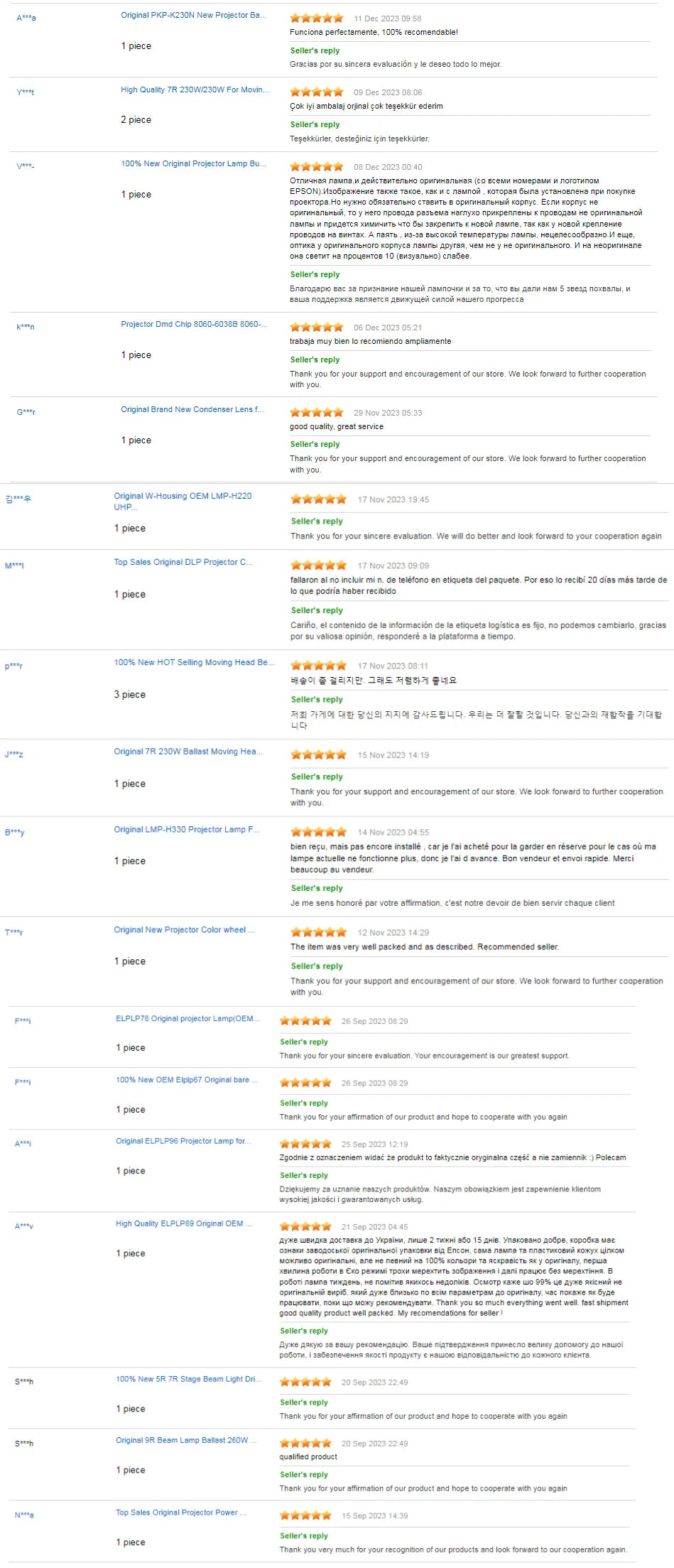Image resolution: width=674 pixels, height=1568 pixels.
Task: Click the five-star rating dated 21 Sep 2023
Action: (x=305, y=1226)
